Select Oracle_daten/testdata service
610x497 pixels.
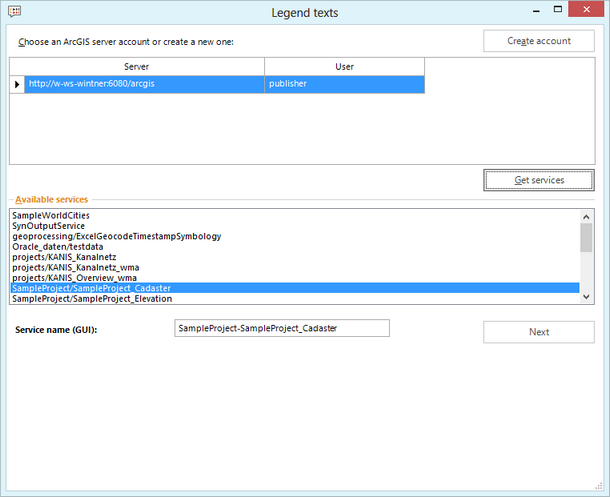59,247
